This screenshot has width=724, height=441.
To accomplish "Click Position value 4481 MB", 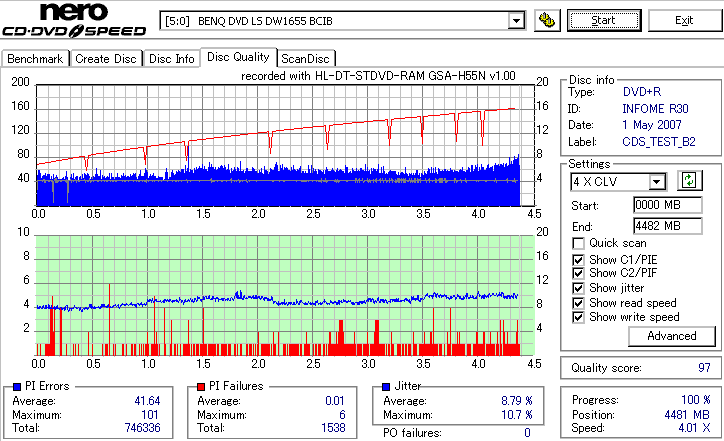I will pos(687,415).
